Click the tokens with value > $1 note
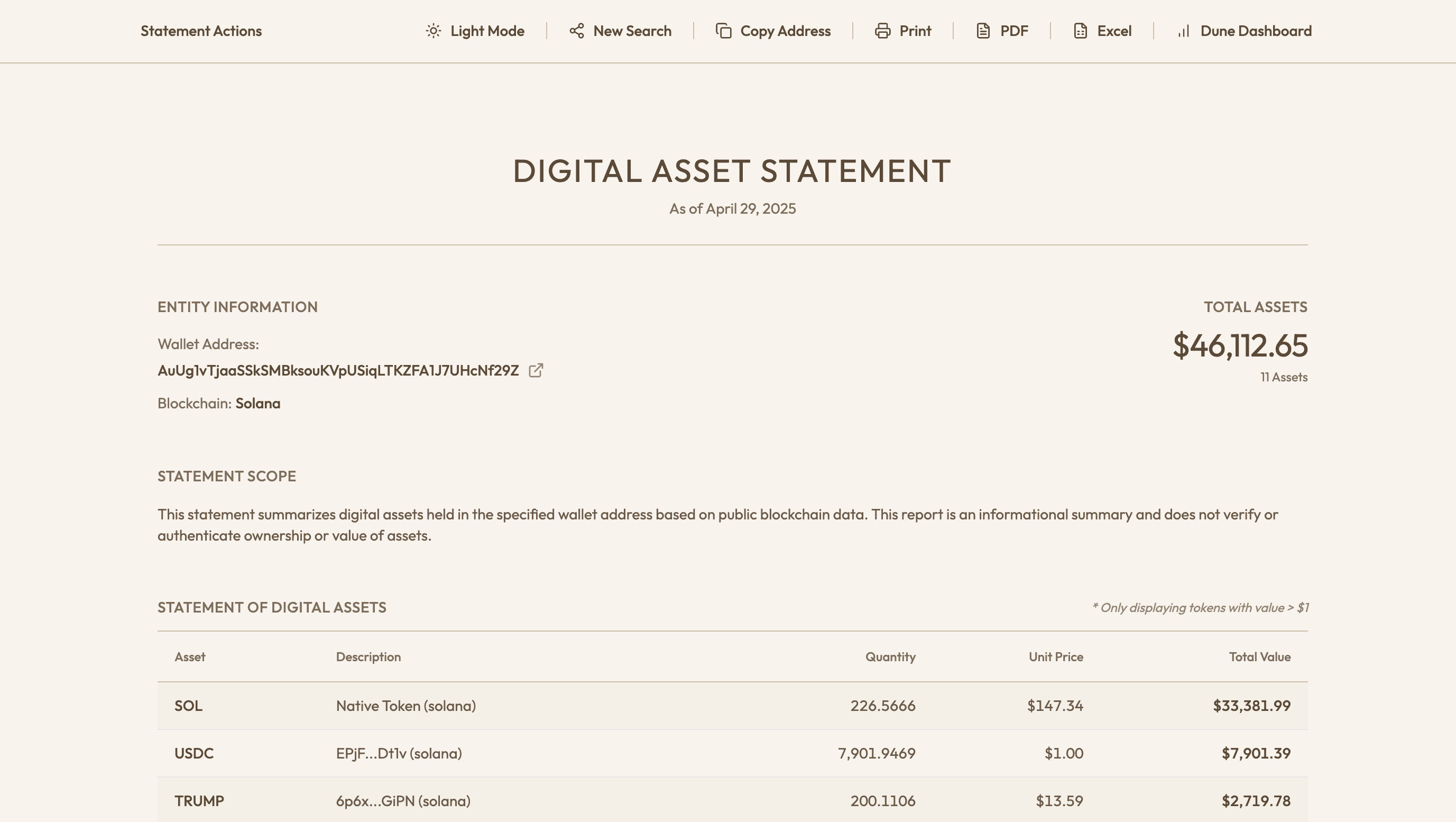1456x822 pixels. pyautogui.click(x=1201, y=608)
